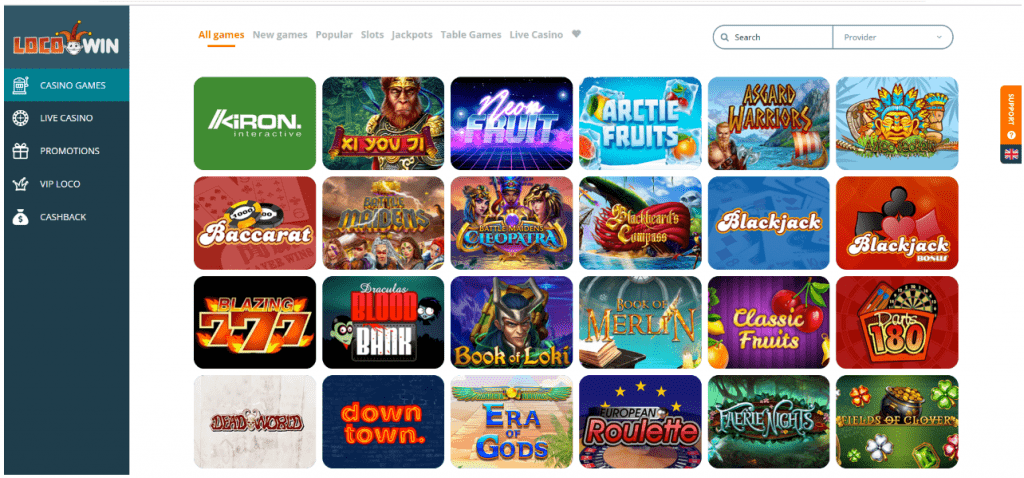Launch the European Roulette game thumbnail
The width and height of the screenshot is (1024, 478).
coord(640,421)
